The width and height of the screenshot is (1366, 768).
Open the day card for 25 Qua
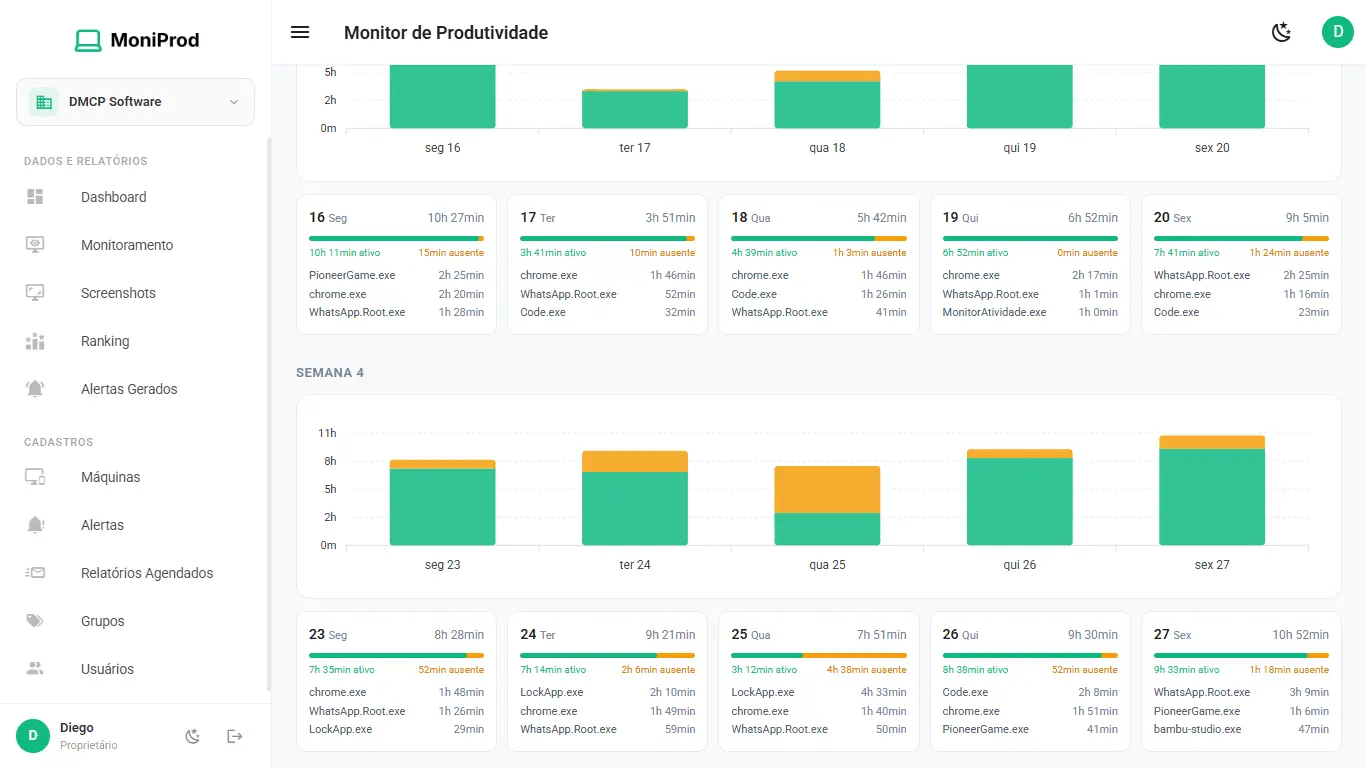818,681
